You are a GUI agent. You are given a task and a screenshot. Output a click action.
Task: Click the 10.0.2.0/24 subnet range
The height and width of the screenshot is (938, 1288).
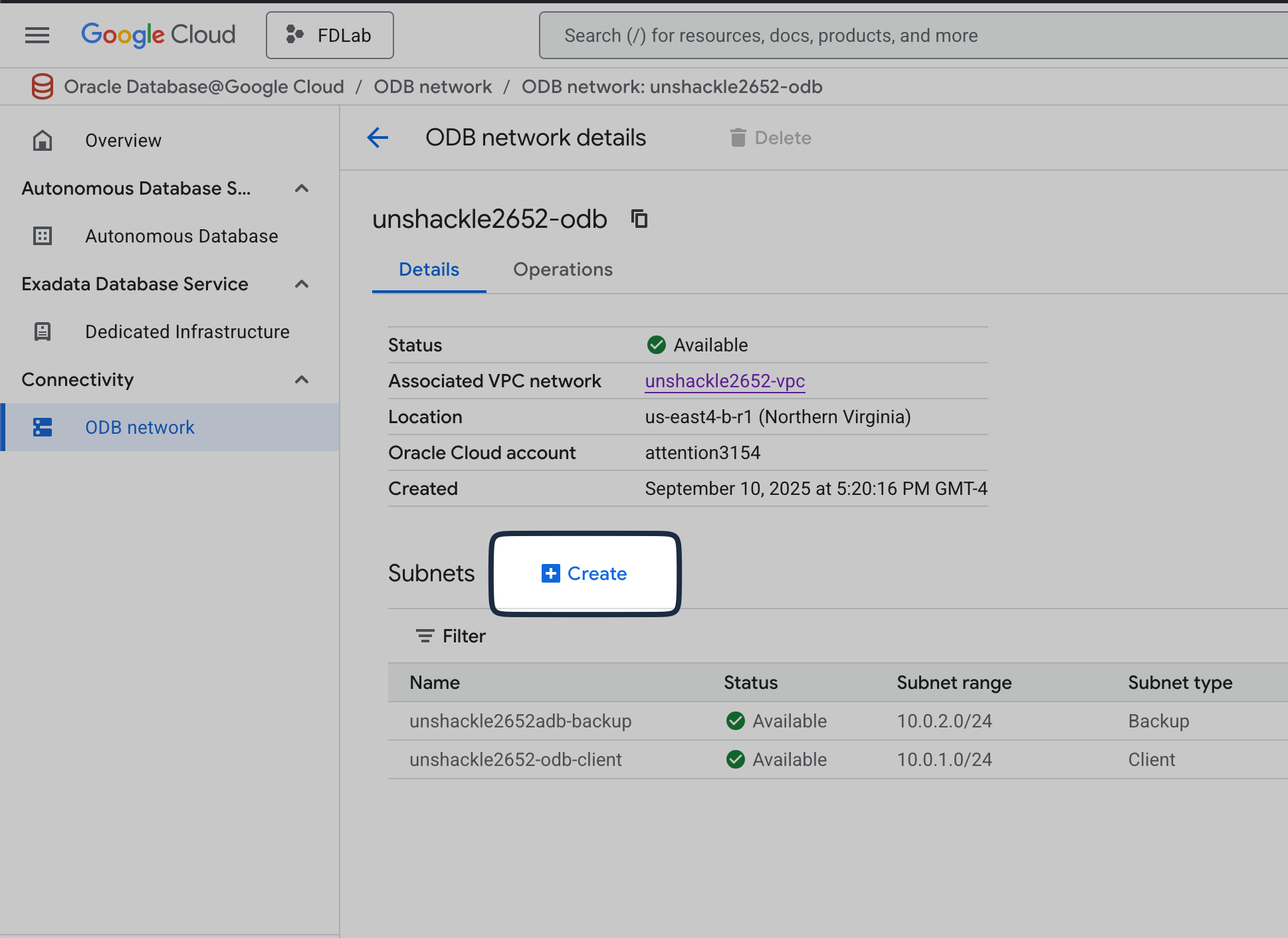point(944,721)
